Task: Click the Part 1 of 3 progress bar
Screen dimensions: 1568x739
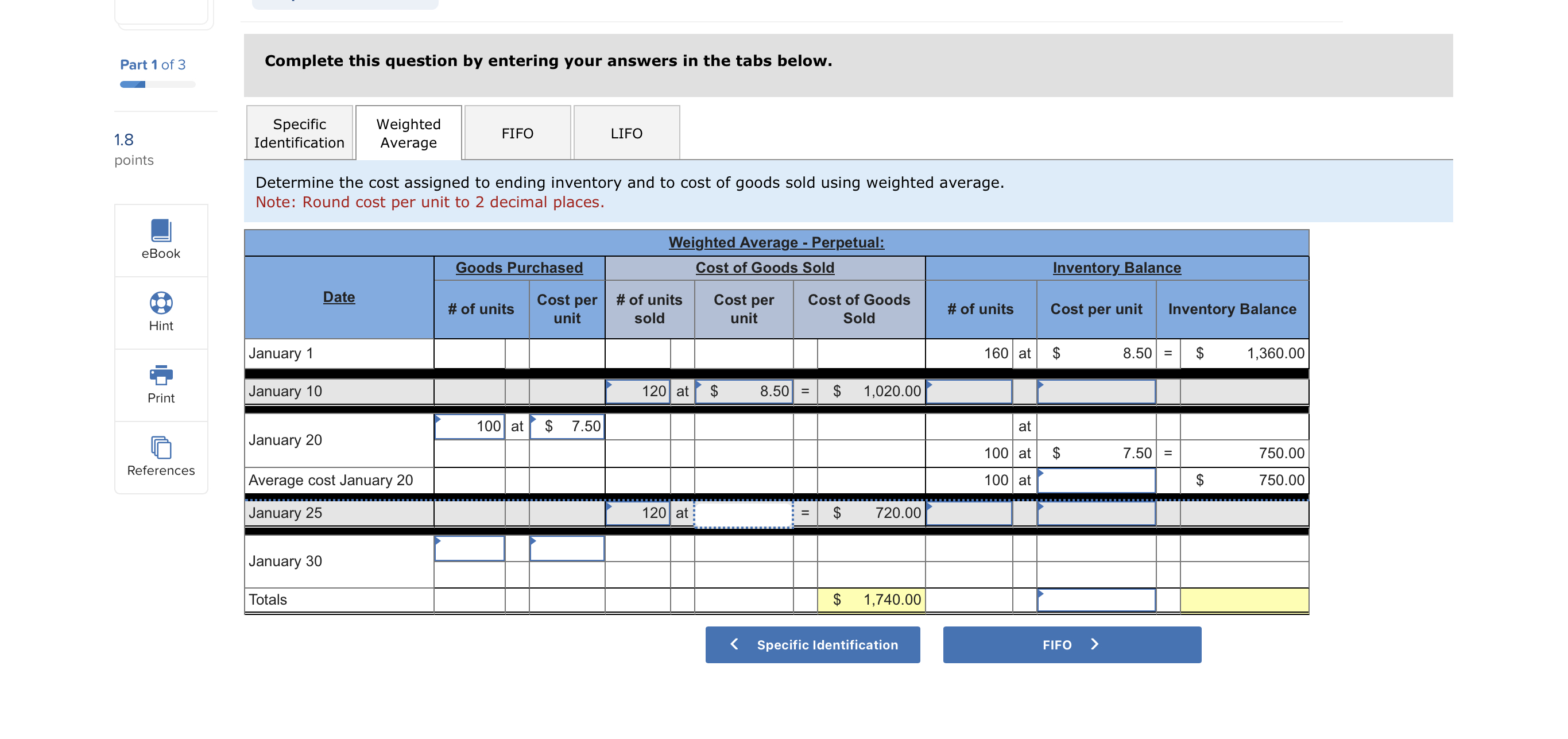Action: (158, 84)
